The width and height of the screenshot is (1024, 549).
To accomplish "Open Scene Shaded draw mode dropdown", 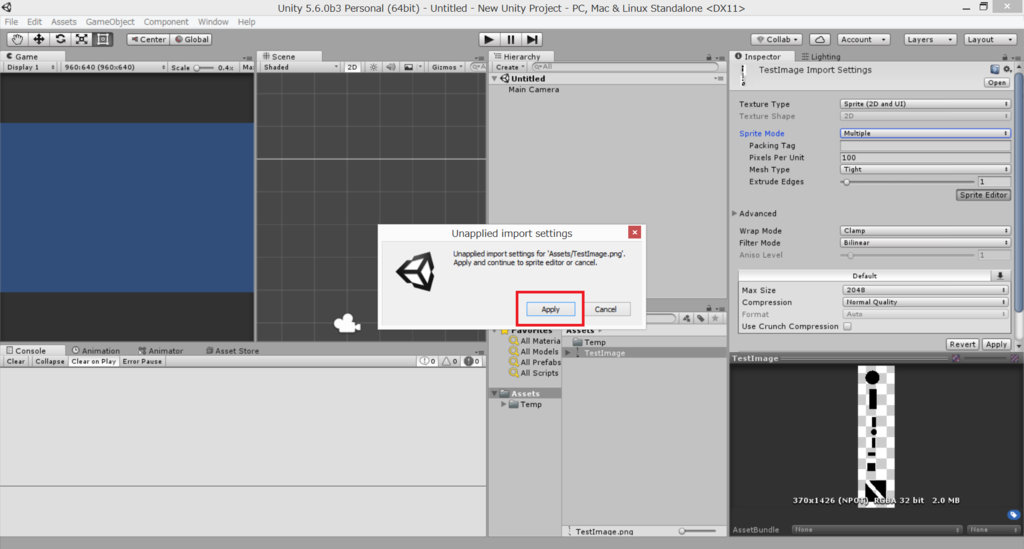I will tap(300, 67).
